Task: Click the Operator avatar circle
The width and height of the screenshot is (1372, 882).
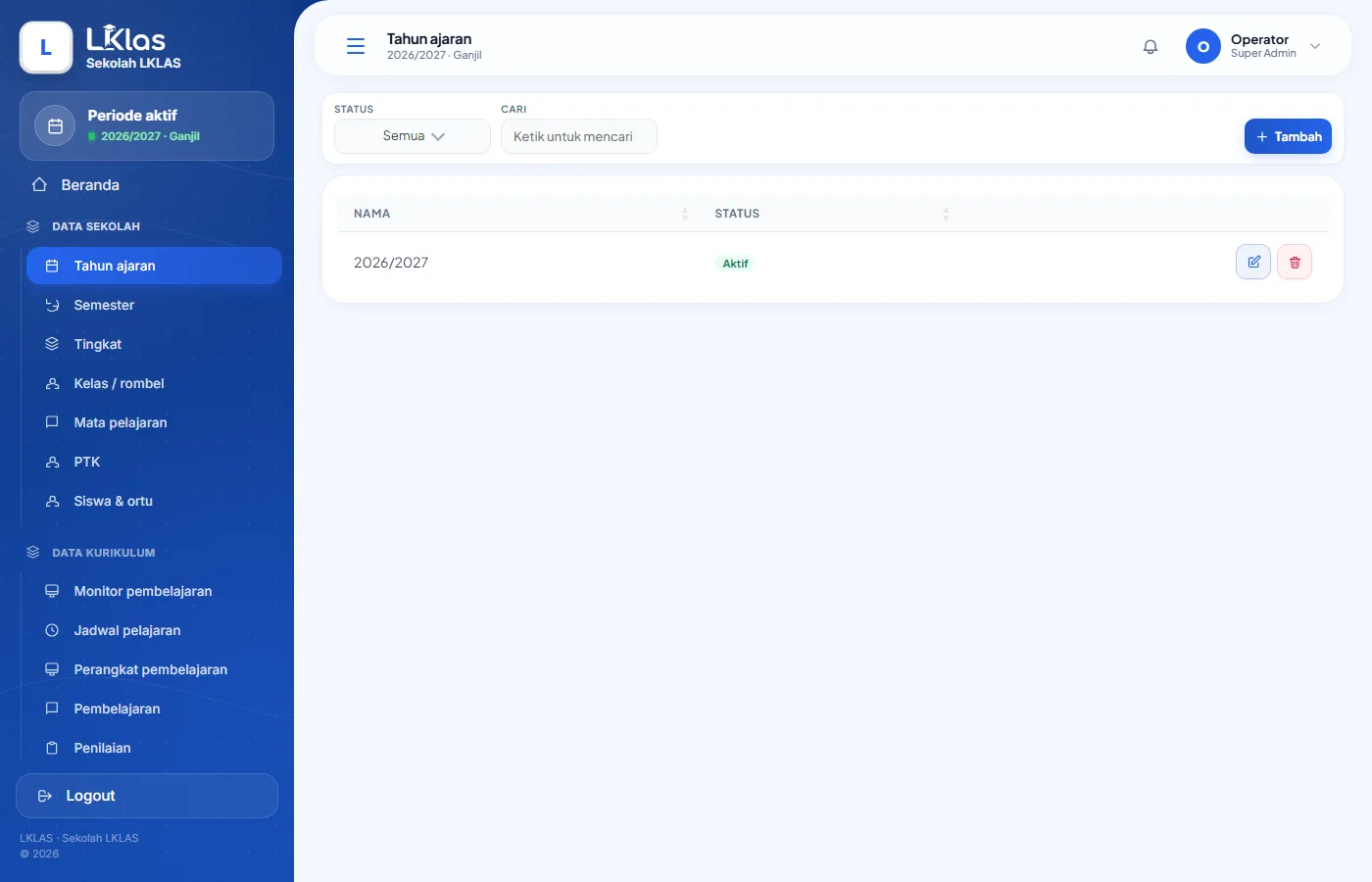Action: pyautogui.click(x=1203, y=46)
